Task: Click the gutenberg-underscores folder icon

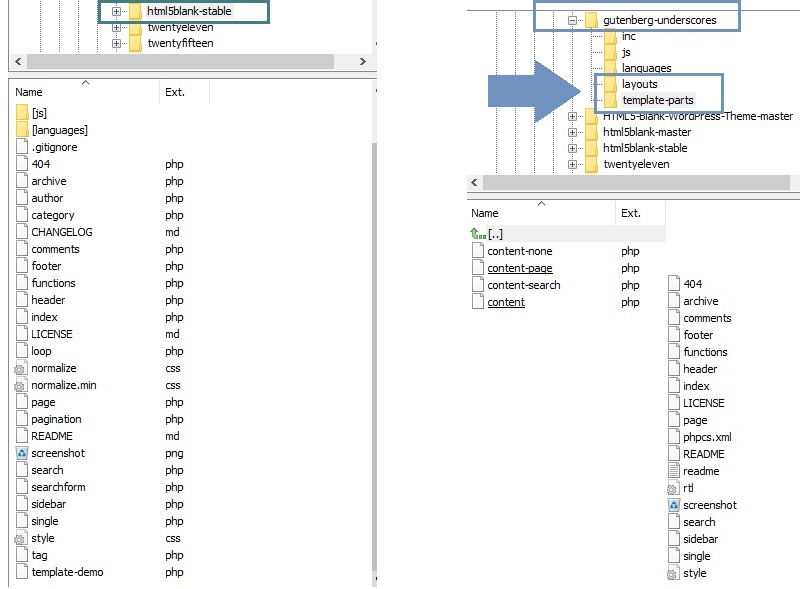Action: click(591, 20)
